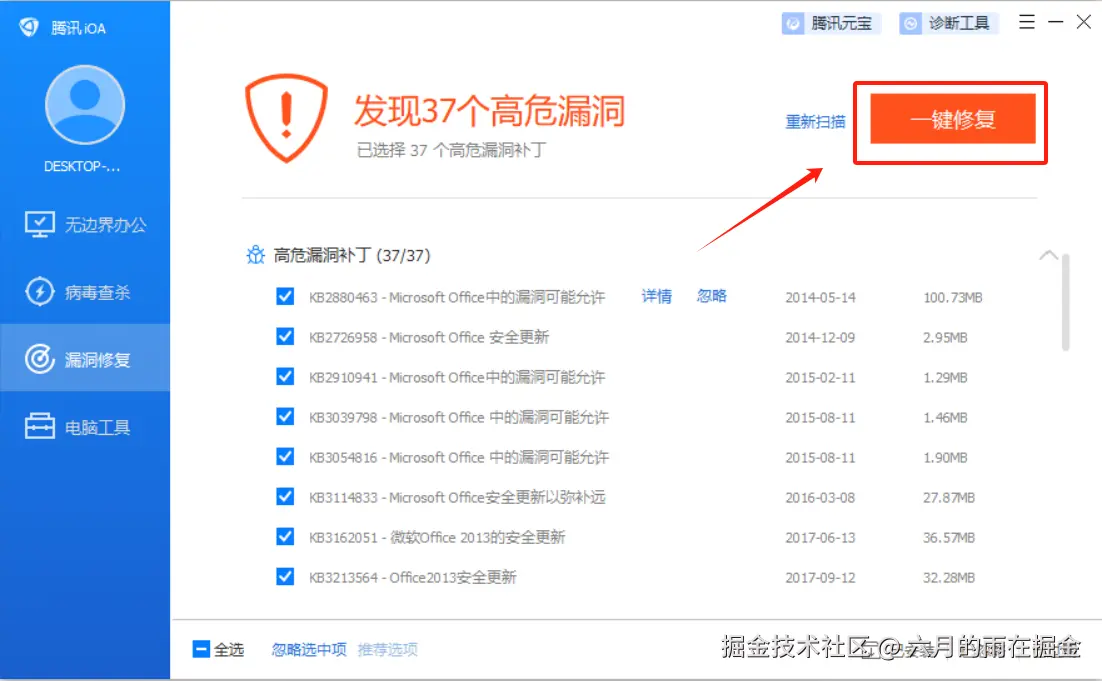Viewport: 1102px width, 681px height.
Task: Click 忽略 for KB2880463
Action: 711,297
